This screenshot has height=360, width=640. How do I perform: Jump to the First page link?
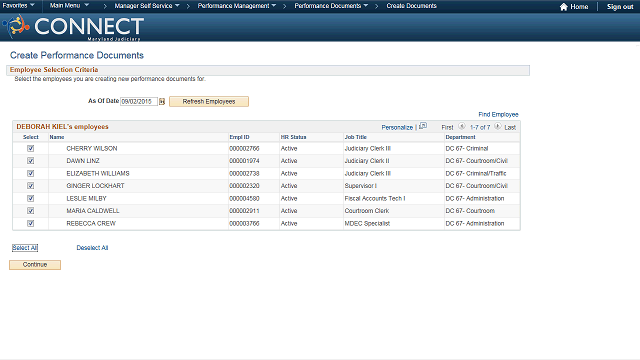coord(447,127)
